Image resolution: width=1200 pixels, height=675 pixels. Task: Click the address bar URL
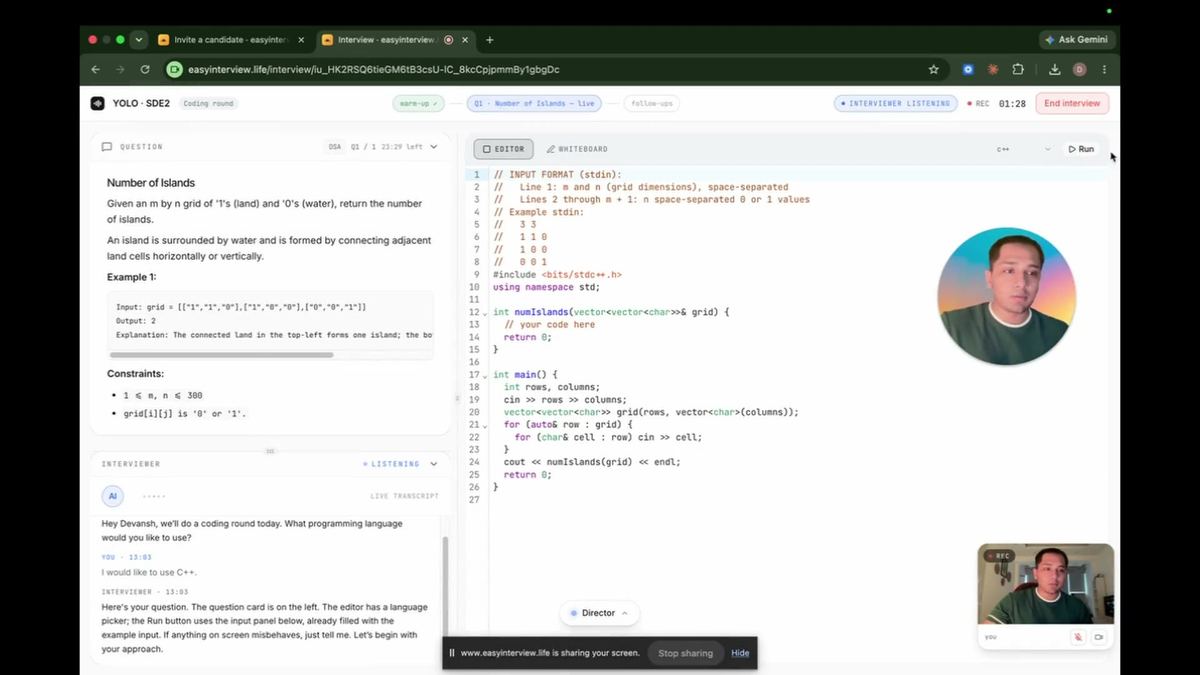click(374, 70)
